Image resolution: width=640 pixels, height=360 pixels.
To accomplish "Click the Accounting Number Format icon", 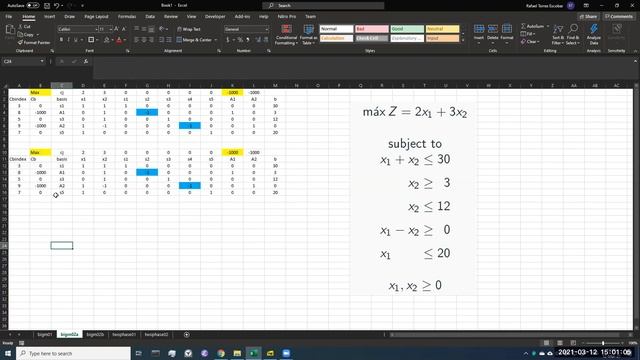I will pos(228,40).
